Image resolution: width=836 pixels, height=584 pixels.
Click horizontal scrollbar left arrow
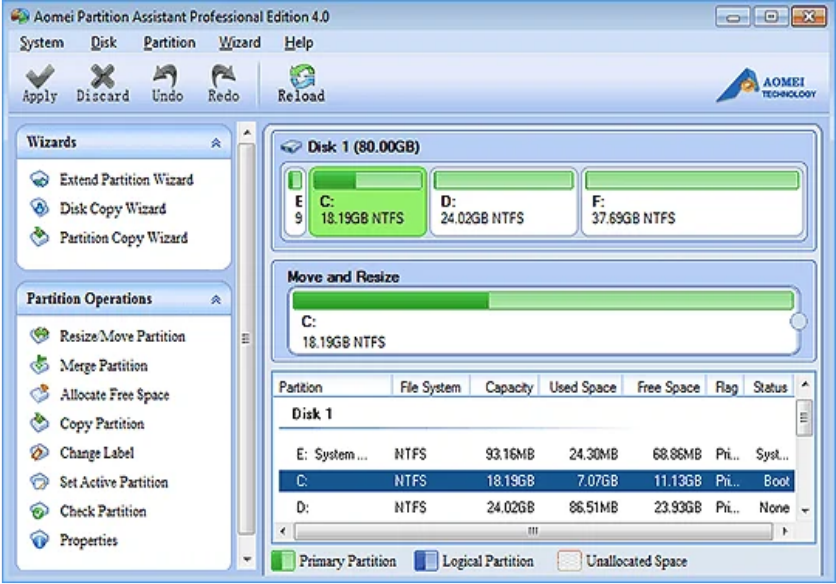tap(283, 531)
